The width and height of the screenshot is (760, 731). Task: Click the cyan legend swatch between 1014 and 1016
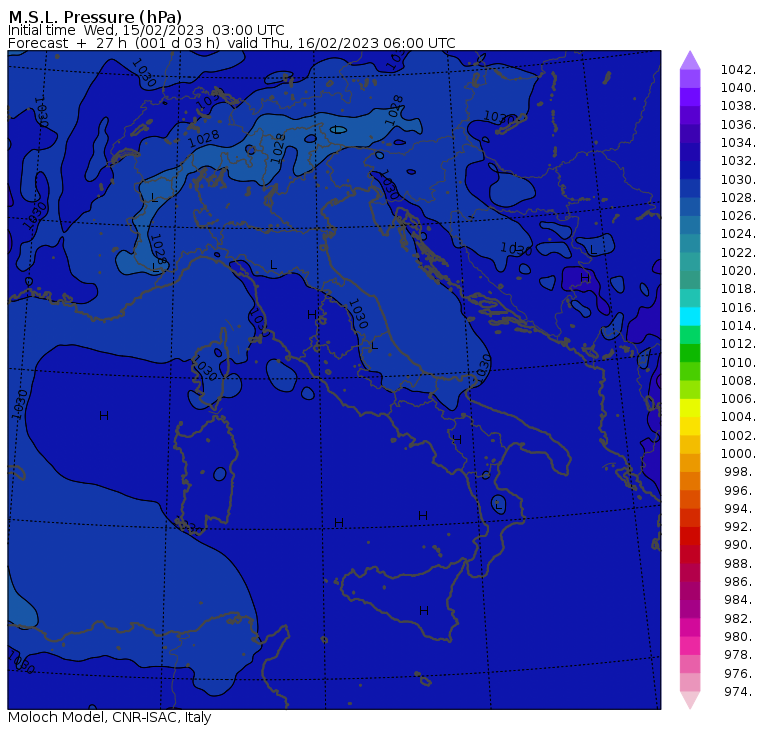690,316
